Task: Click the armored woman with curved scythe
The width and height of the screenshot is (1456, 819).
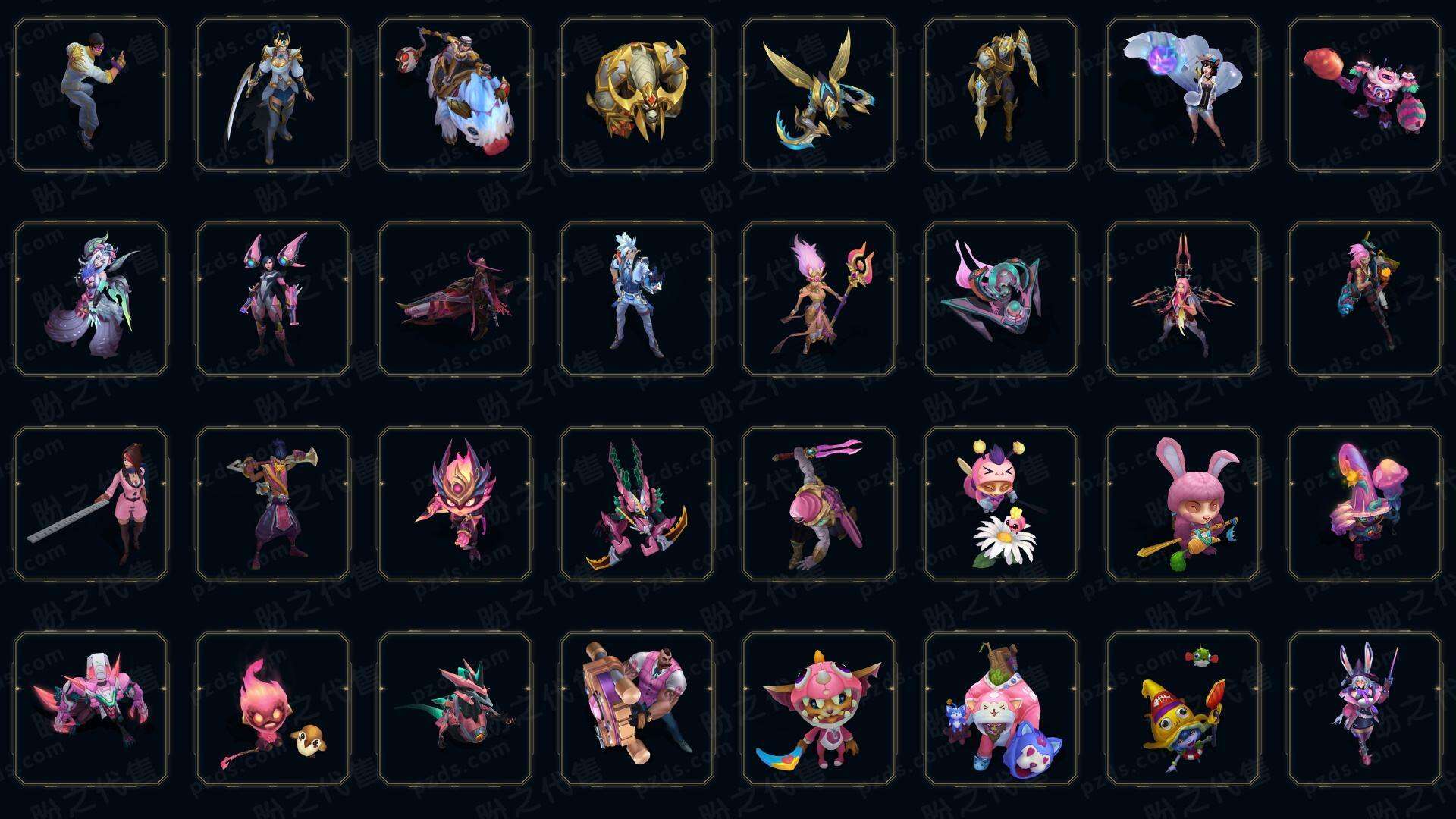Action: coord(273,95)
